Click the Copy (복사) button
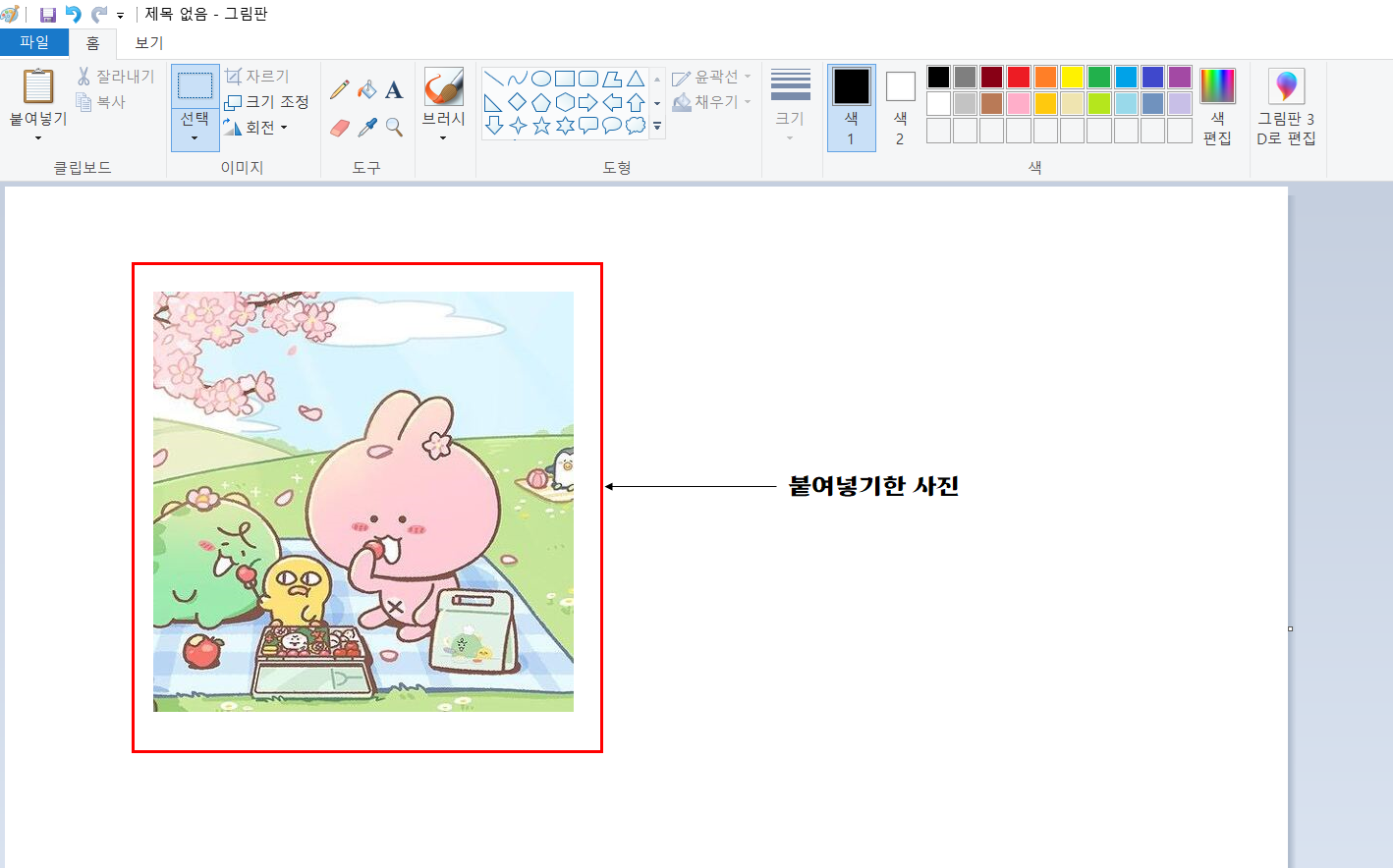The width and height of the screenshot is (1393, 868). tap(101, 101)
